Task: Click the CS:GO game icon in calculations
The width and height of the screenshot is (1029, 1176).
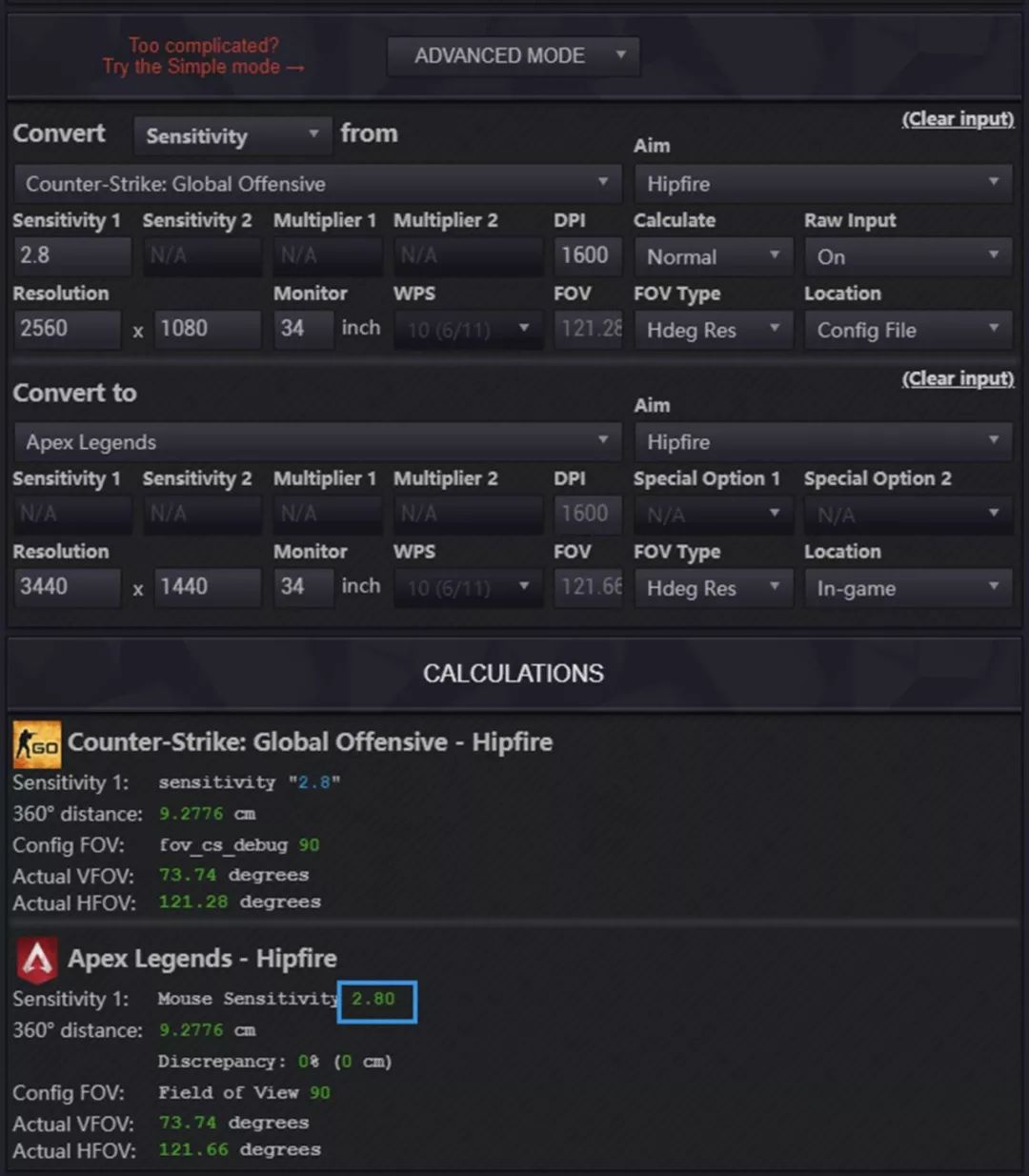Action: pos(37,744)
